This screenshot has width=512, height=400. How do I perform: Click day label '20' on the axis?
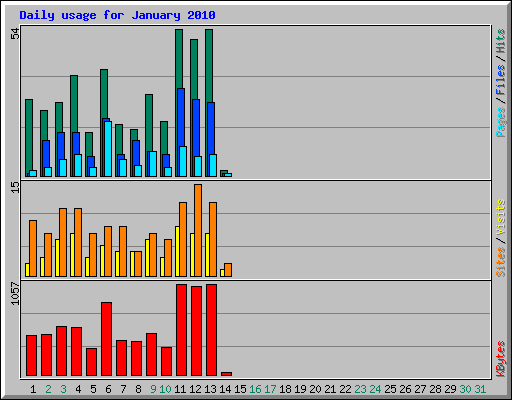click(315, 389)
